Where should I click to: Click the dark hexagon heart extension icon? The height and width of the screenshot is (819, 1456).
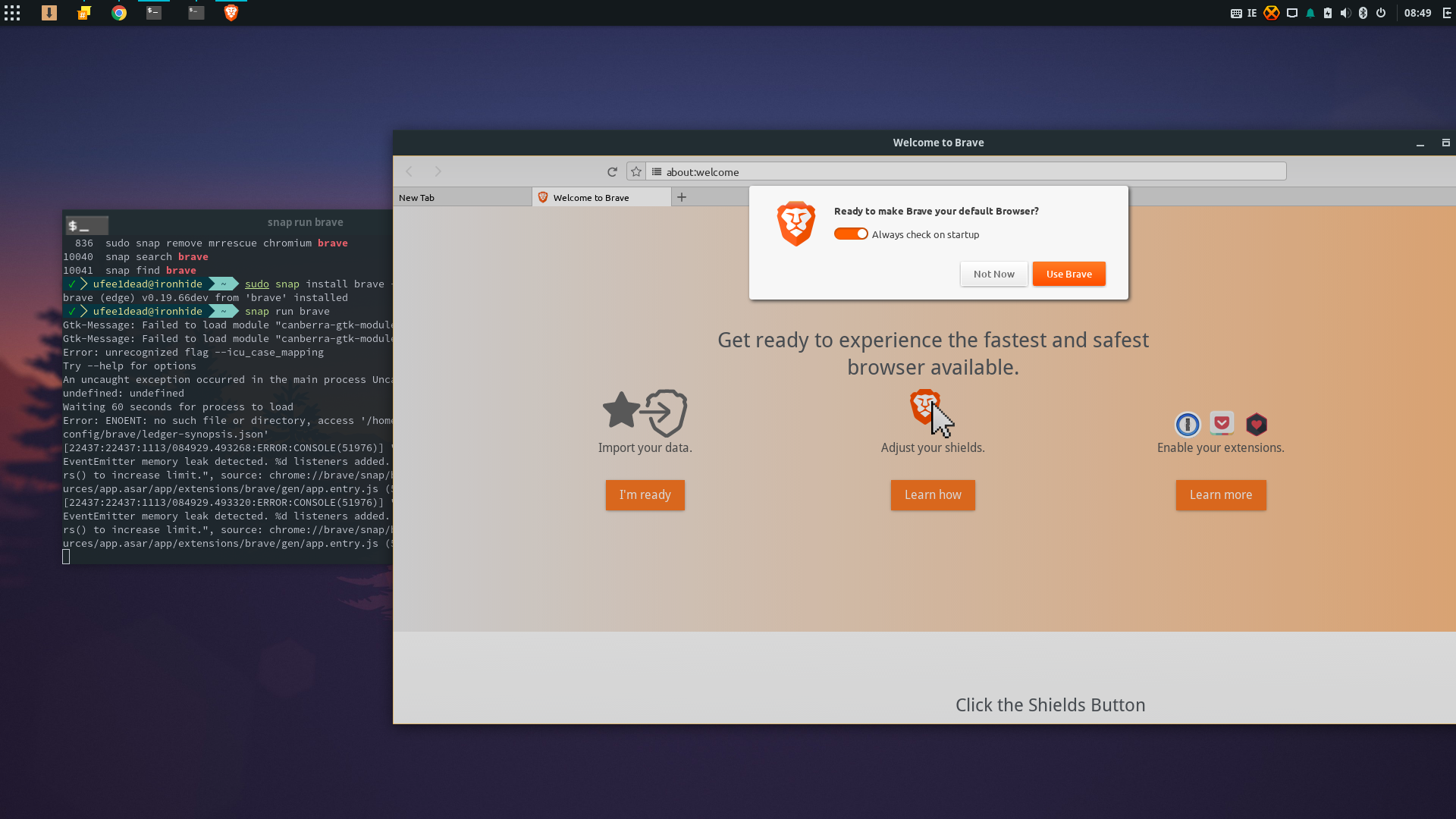click(1257, 424)
